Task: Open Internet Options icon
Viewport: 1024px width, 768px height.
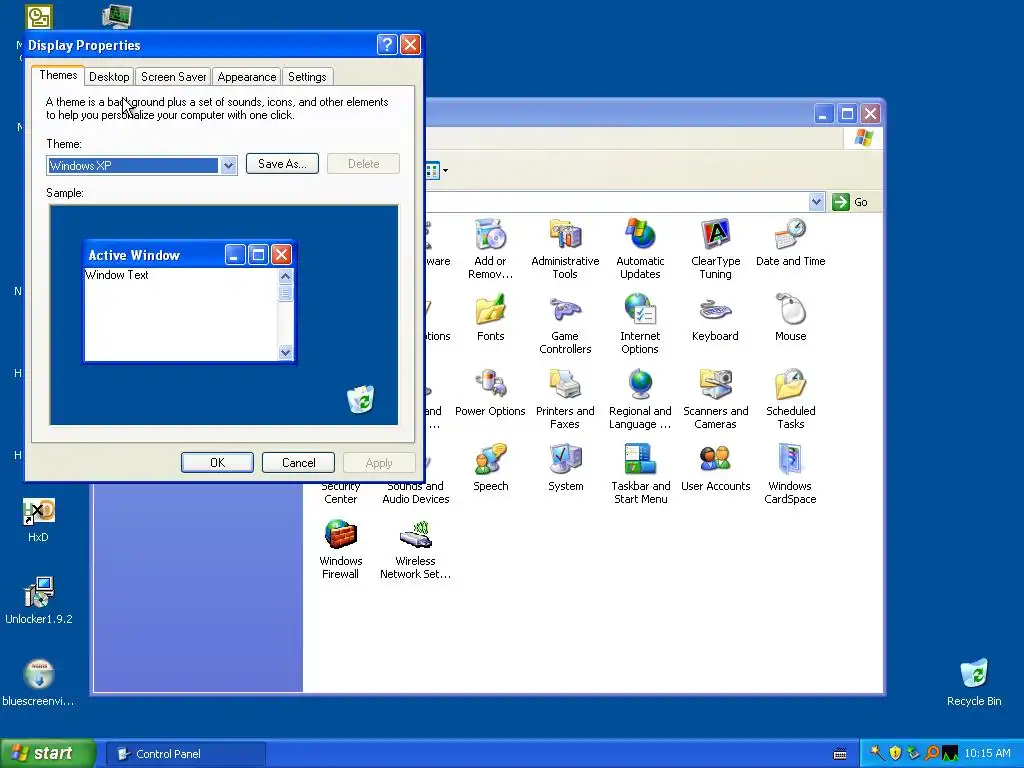Action: pos(640,310)
